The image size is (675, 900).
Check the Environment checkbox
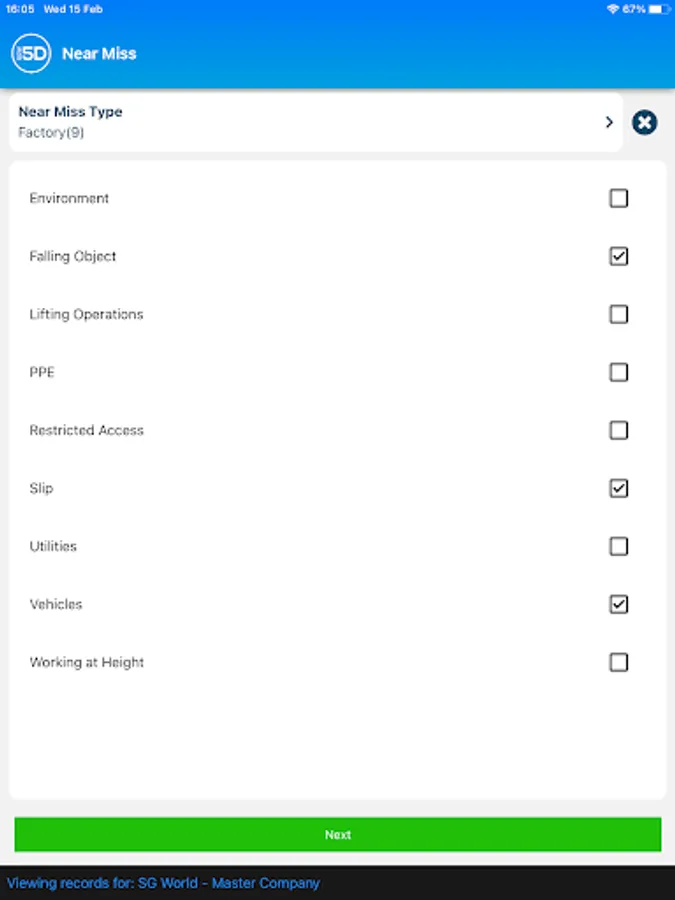coord(619,198)
